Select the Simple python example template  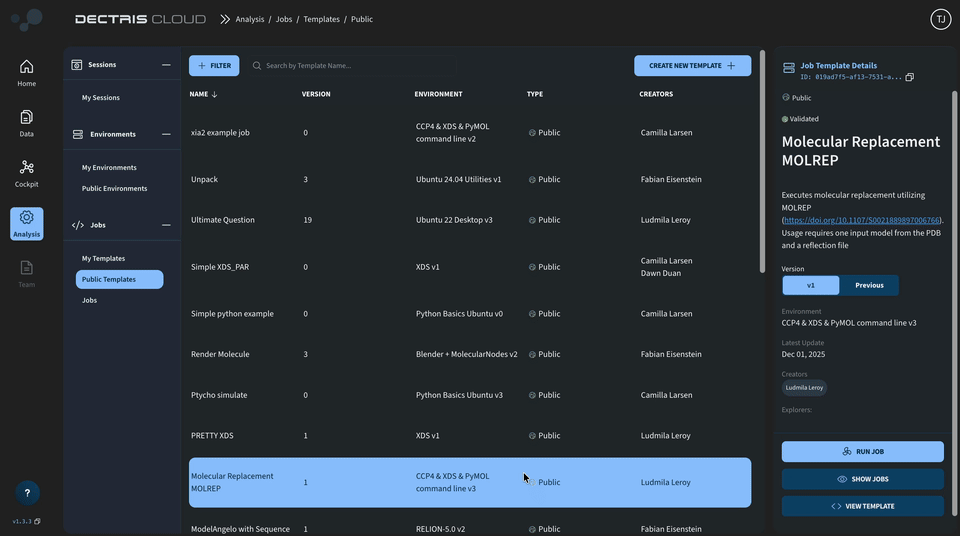(470, 314)
